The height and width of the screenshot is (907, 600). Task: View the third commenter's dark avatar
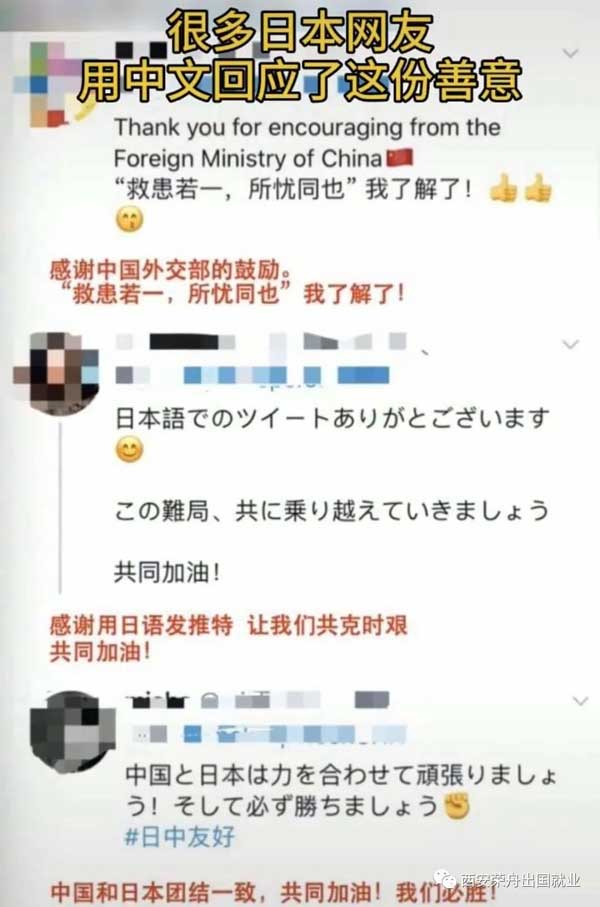72,733
